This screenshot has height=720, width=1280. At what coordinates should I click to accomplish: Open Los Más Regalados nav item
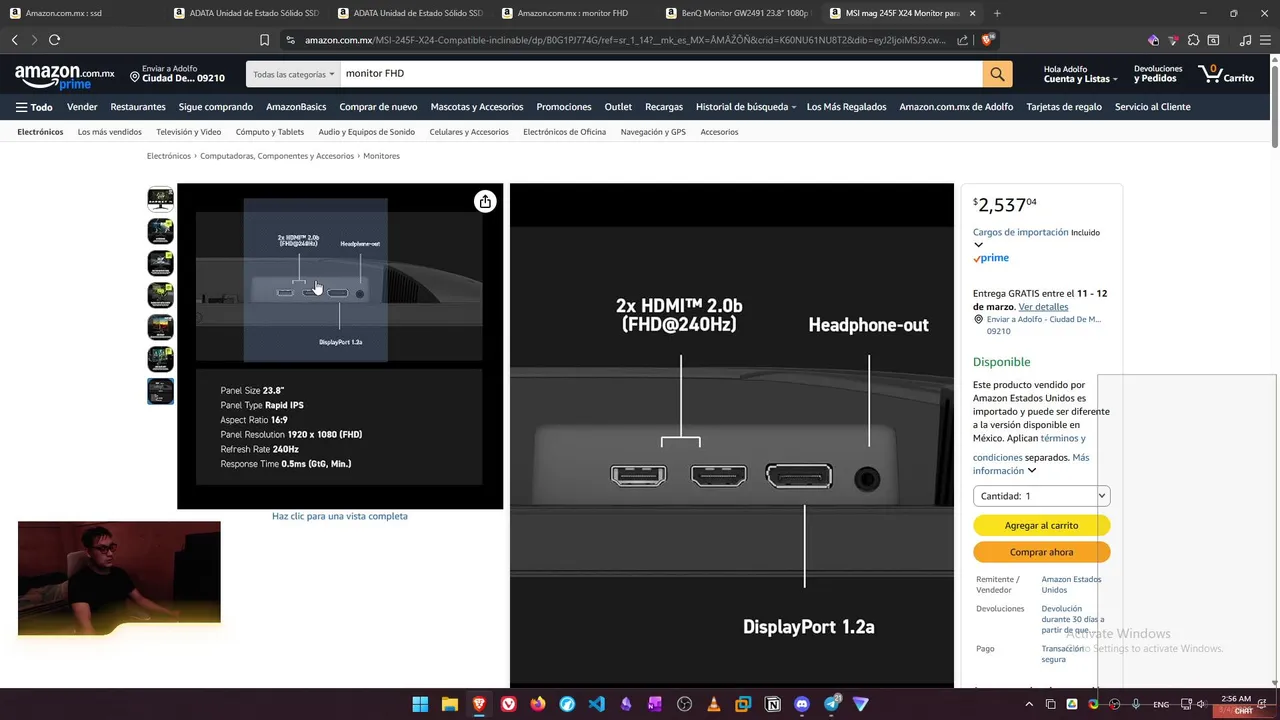tap(846, 107)
